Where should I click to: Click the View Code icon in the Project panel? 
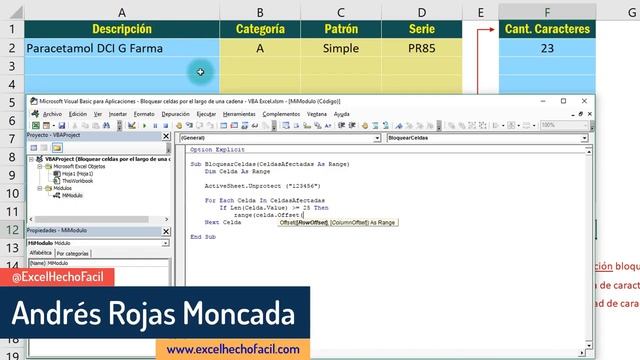34,148
